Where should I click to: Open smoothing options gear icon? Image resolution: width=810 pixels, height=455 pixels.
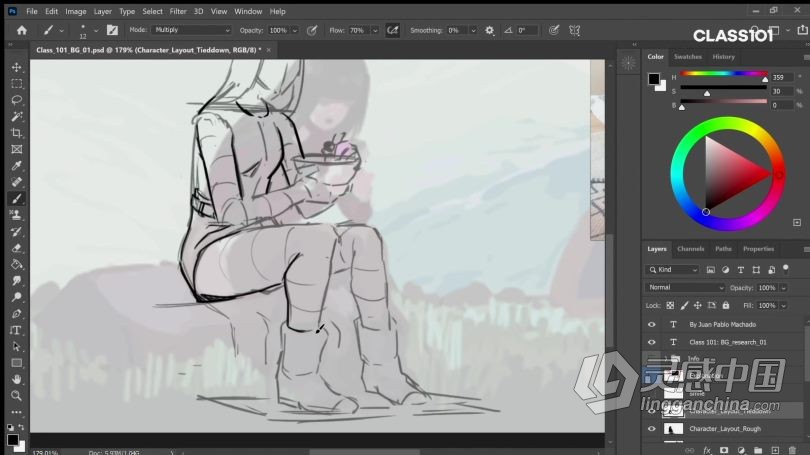click(x=489, y=30)
